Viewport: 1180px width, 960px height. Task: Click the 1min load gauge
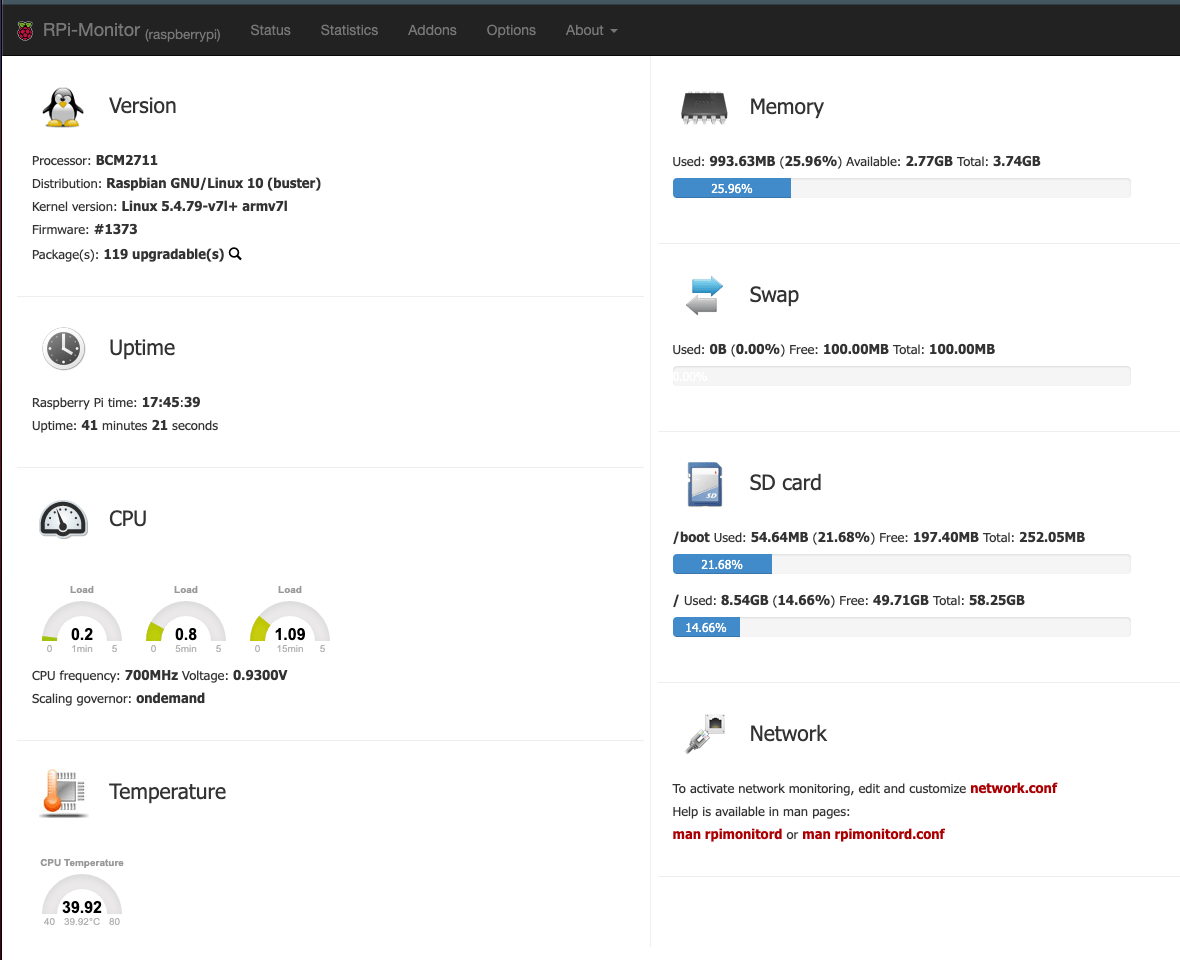82,621
